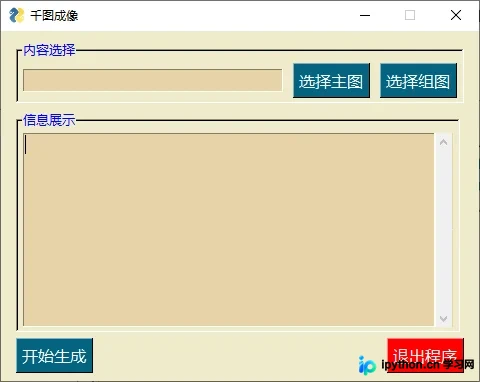Click inside the 信息展示 text area
Viewport: 480px width, 382px height.
click(x=229, y=229)
